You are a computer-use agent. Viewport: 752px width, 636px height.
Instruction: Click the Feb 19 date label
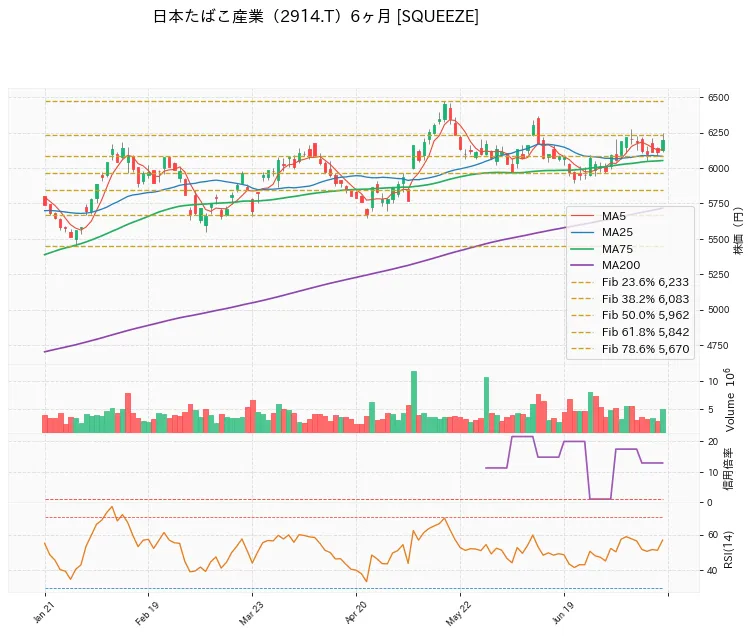pos(146,613)
